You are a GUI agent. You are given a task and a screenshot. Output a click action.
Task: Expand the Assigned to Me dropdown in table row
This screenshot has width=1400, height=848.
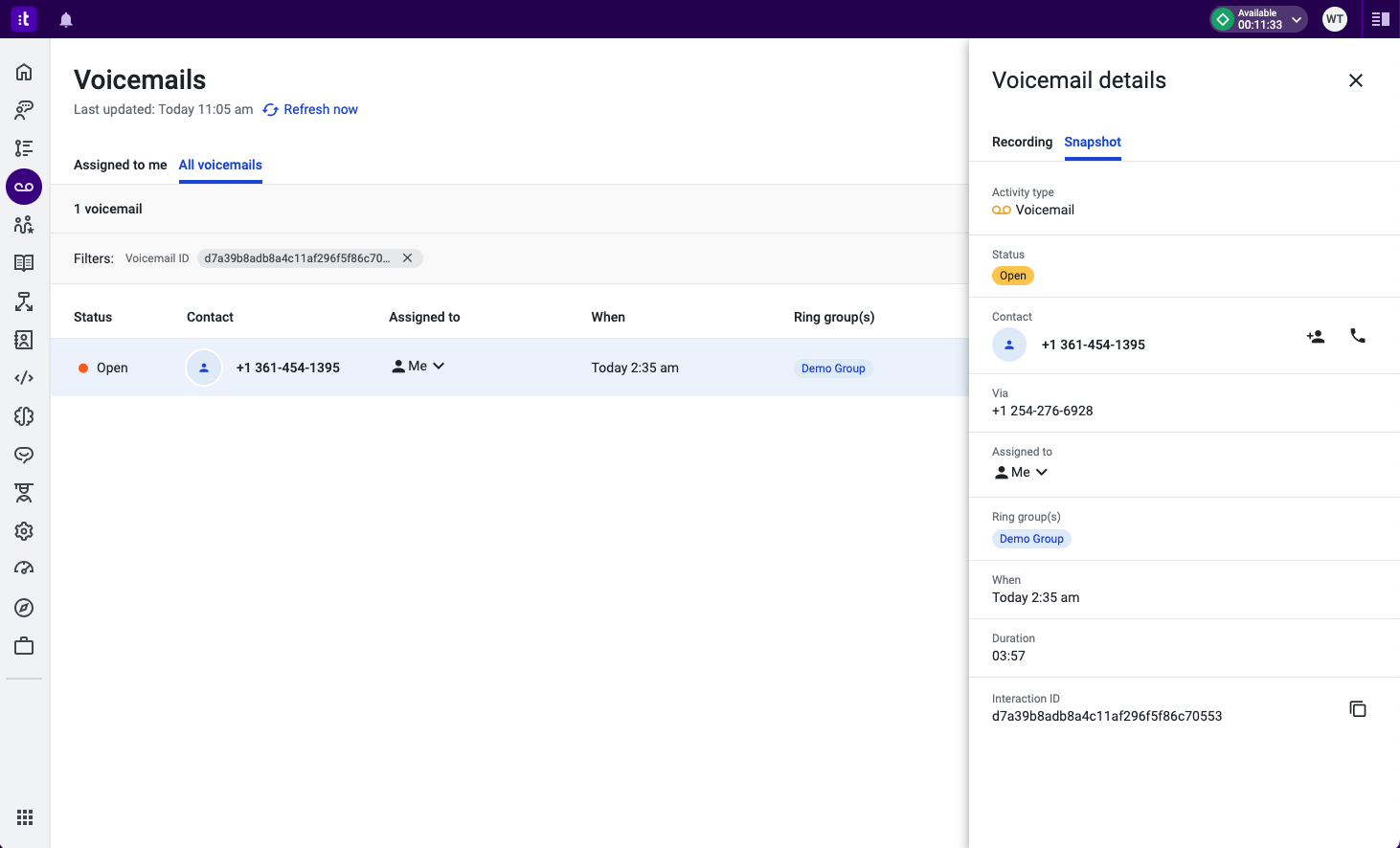(x=418, y=367)
